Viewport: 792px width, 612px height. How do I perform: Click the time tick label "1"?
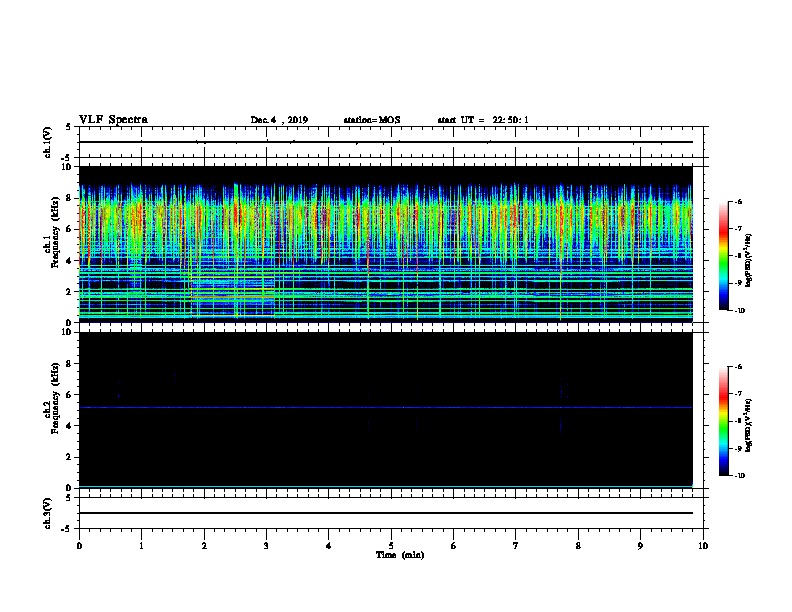coord(141,545)
